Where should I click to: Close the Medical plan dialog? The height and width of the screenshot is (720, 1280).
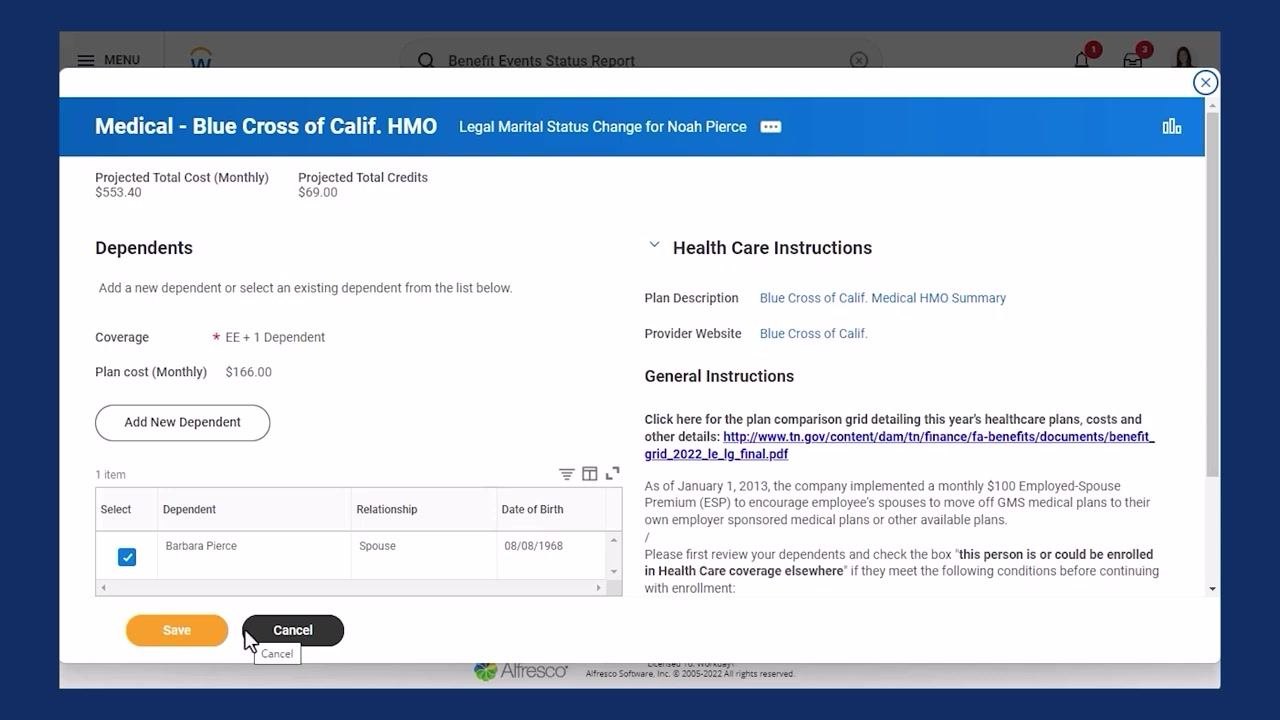(x=1205, y=82)
